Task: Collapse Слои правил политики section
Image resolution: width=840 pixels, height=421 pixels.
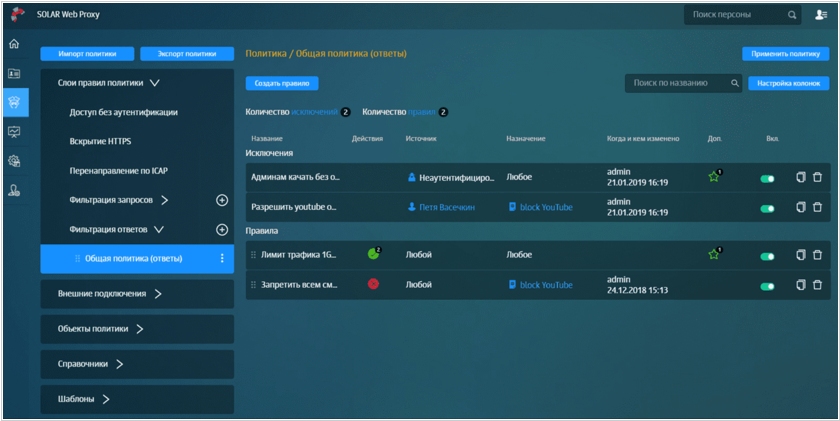Action: [x=154, y=83]
